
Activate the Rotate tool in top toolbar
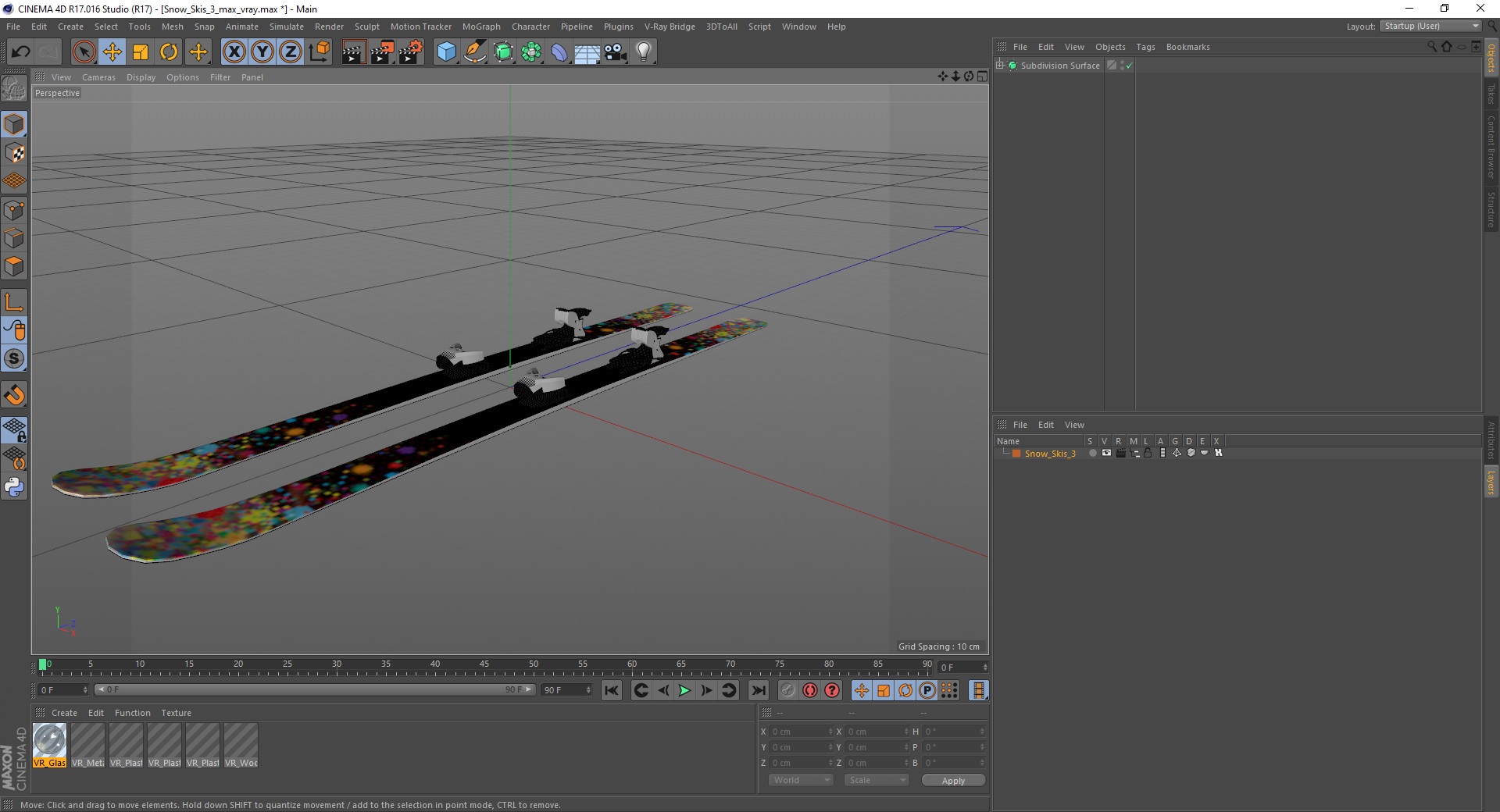click(x=169, y=52)
